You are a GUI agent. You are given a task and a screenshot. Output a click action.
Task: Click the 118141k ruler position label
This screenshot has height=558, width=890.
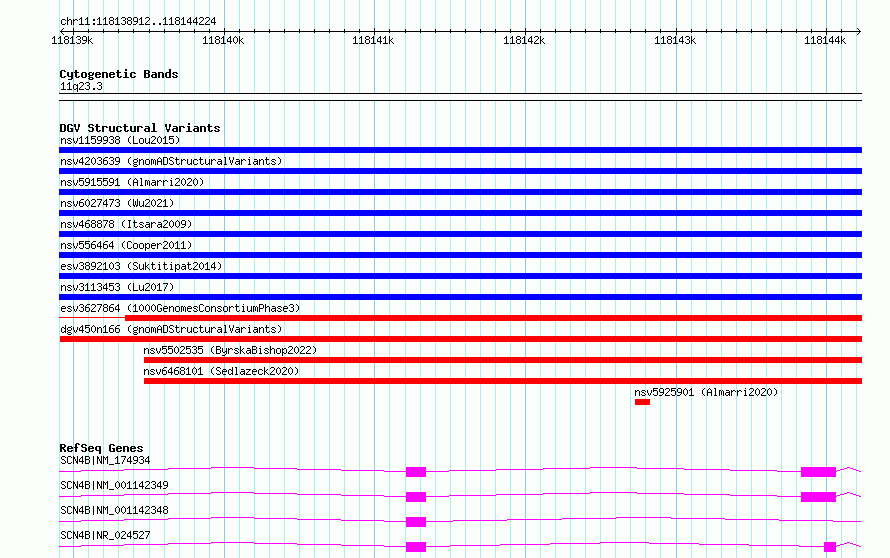tap(373, 40)
